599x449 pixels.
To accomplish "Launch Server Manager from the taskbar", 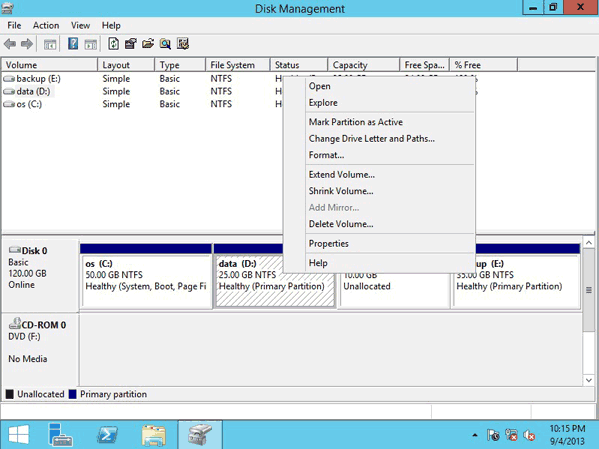I will coord(60,435).
